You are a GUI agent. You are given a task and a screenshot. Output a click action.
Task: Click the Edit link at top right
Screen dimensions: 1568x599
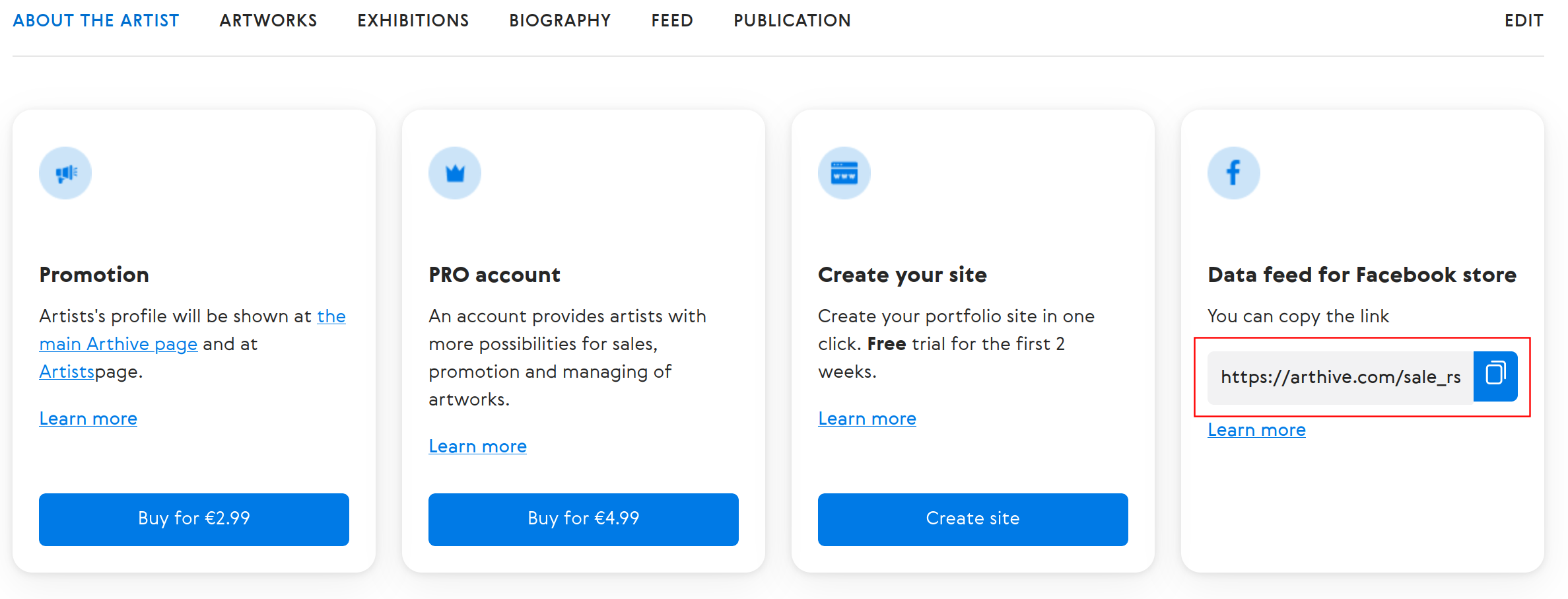point(1524,20)
